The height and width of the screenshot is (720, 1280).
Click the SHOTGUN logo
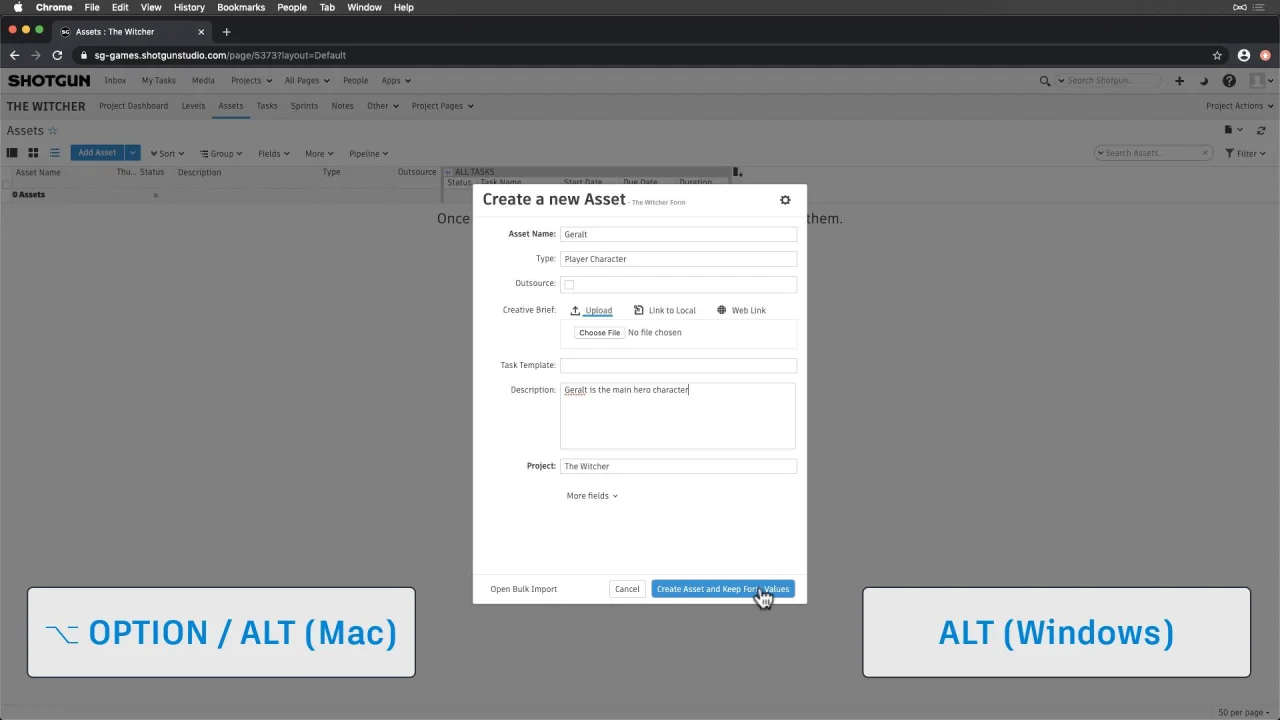pyautogui.click(x=49, y=81)
